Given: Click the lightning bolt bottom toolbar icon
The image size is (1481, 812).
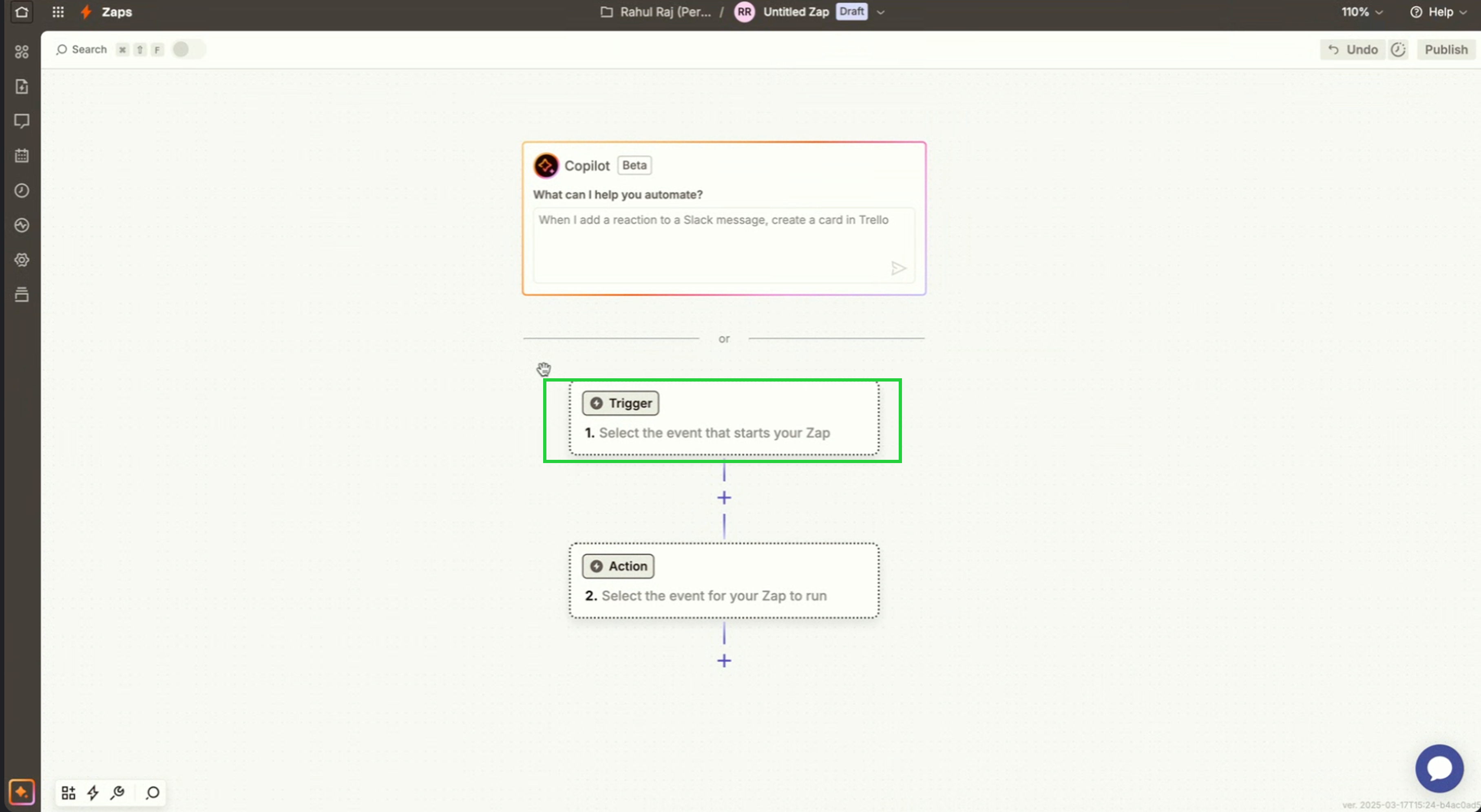Looking at the screenshot, I should [x=93, y=793].
